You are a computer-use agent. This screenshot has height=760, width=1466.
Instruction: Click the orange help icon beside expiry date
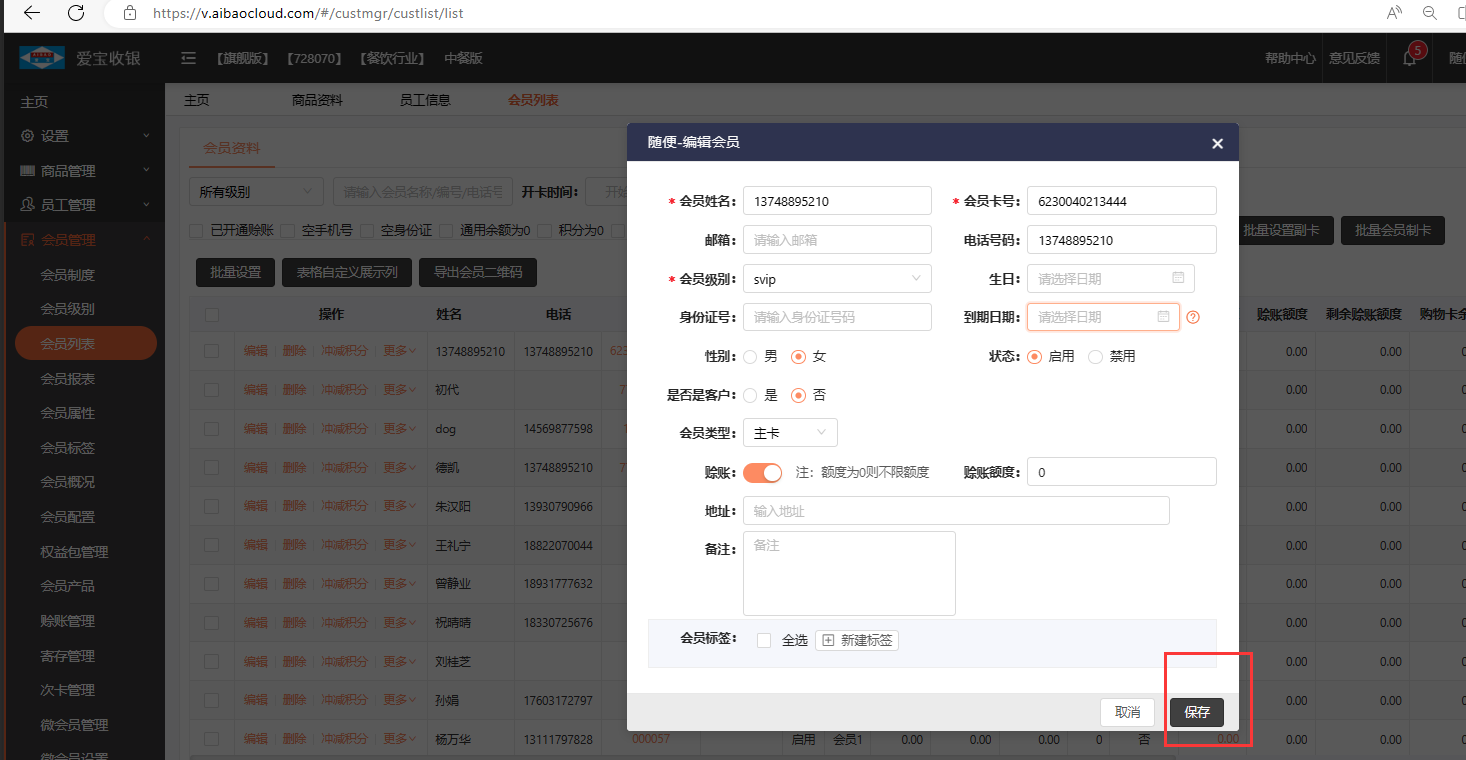click(1192, 318)
